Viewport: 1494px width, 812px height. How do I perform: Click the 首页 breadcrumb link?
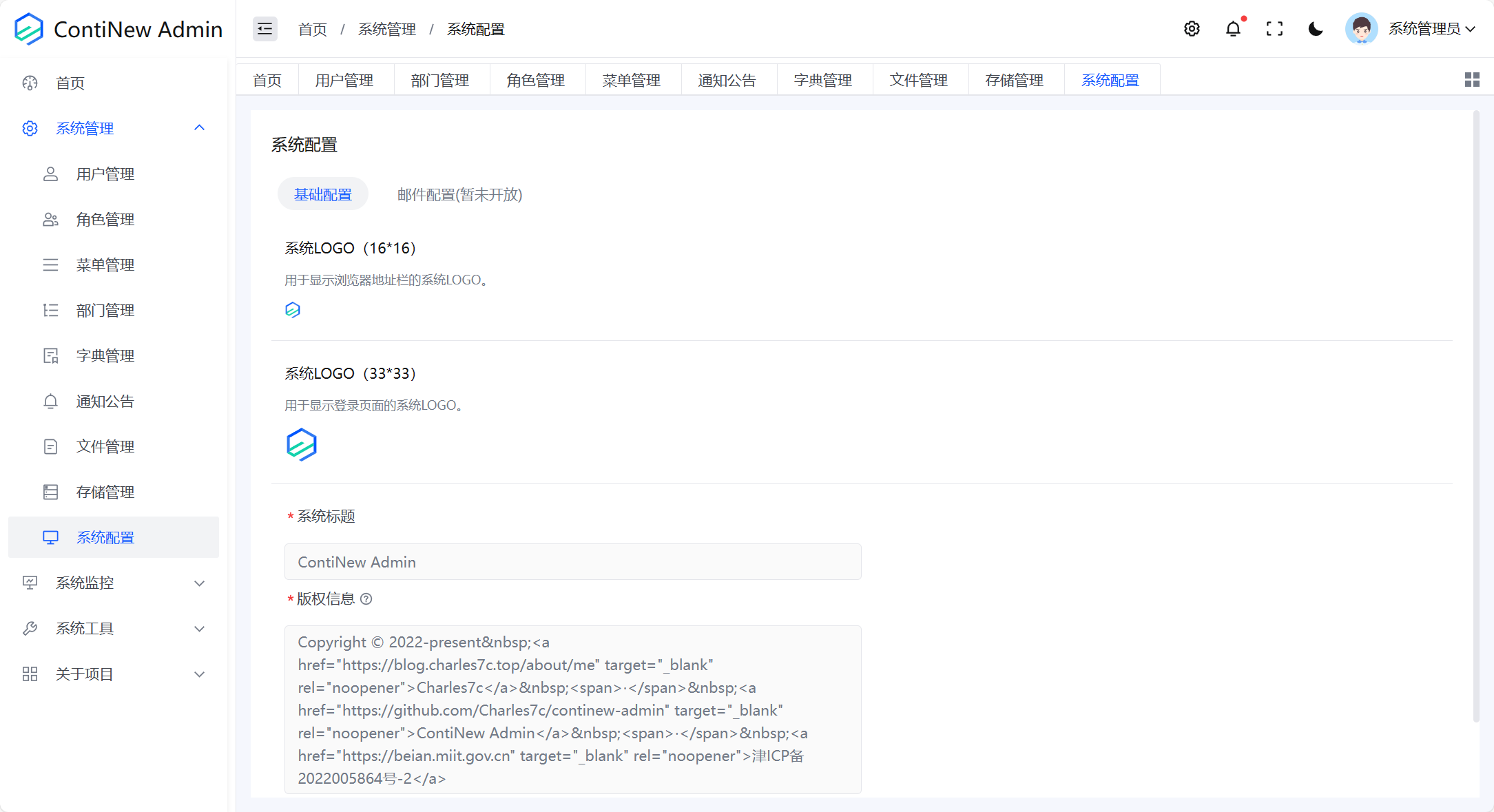(x=312, y=29)
